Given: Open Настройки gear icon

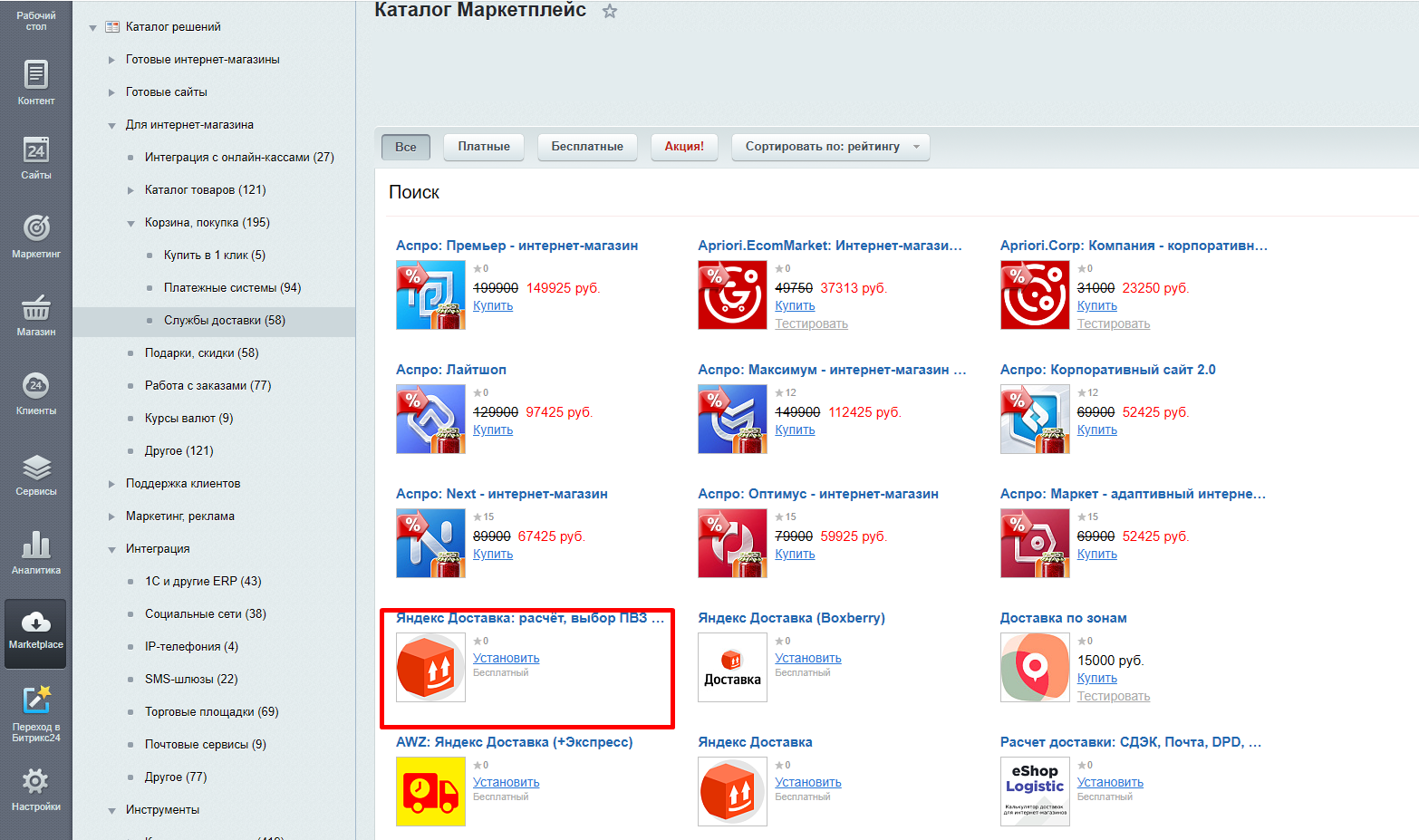Looking at the screenshot, I should [x=35, y=781].
